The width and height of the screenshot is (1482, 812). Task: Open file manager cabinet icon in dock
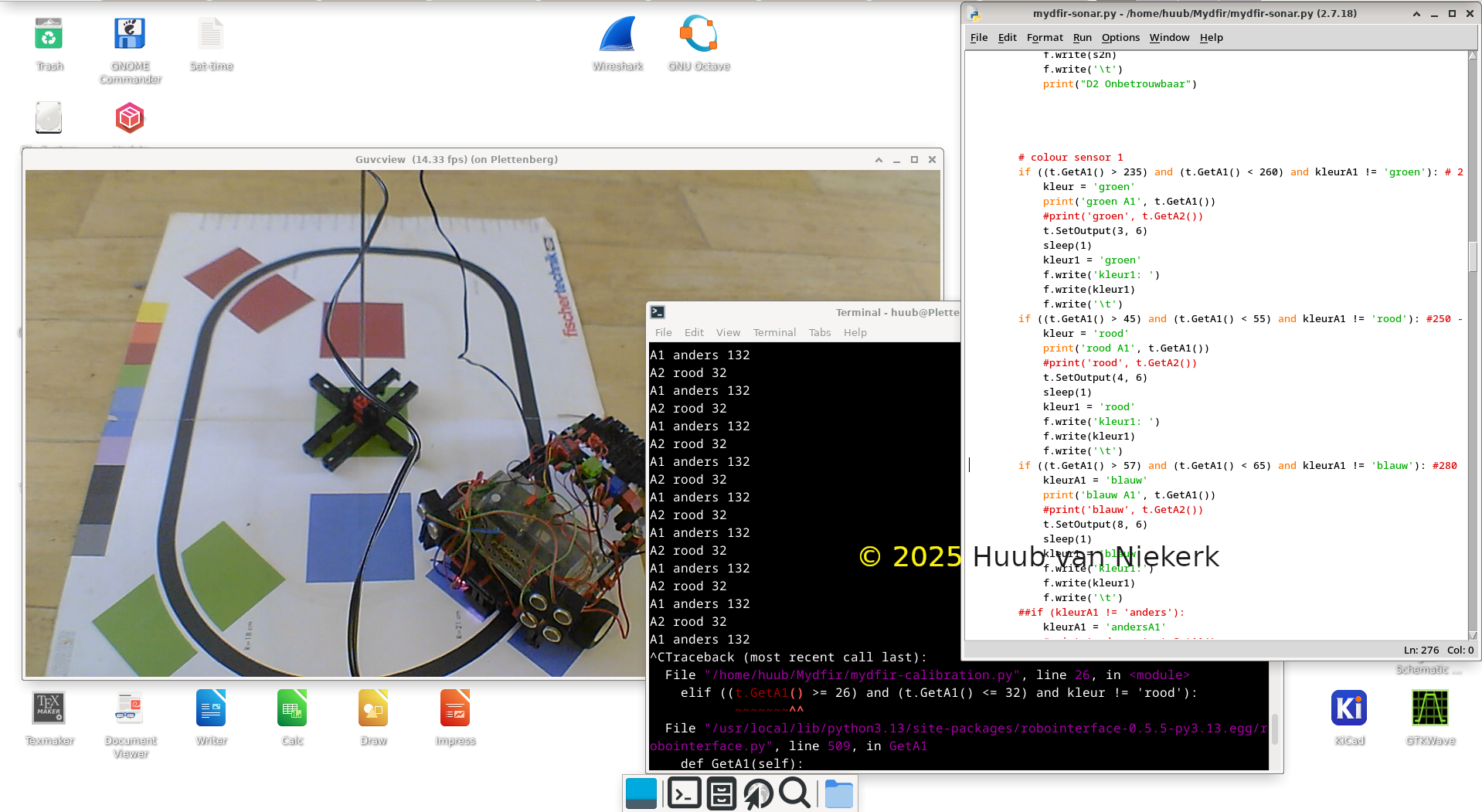pos(721,793)
